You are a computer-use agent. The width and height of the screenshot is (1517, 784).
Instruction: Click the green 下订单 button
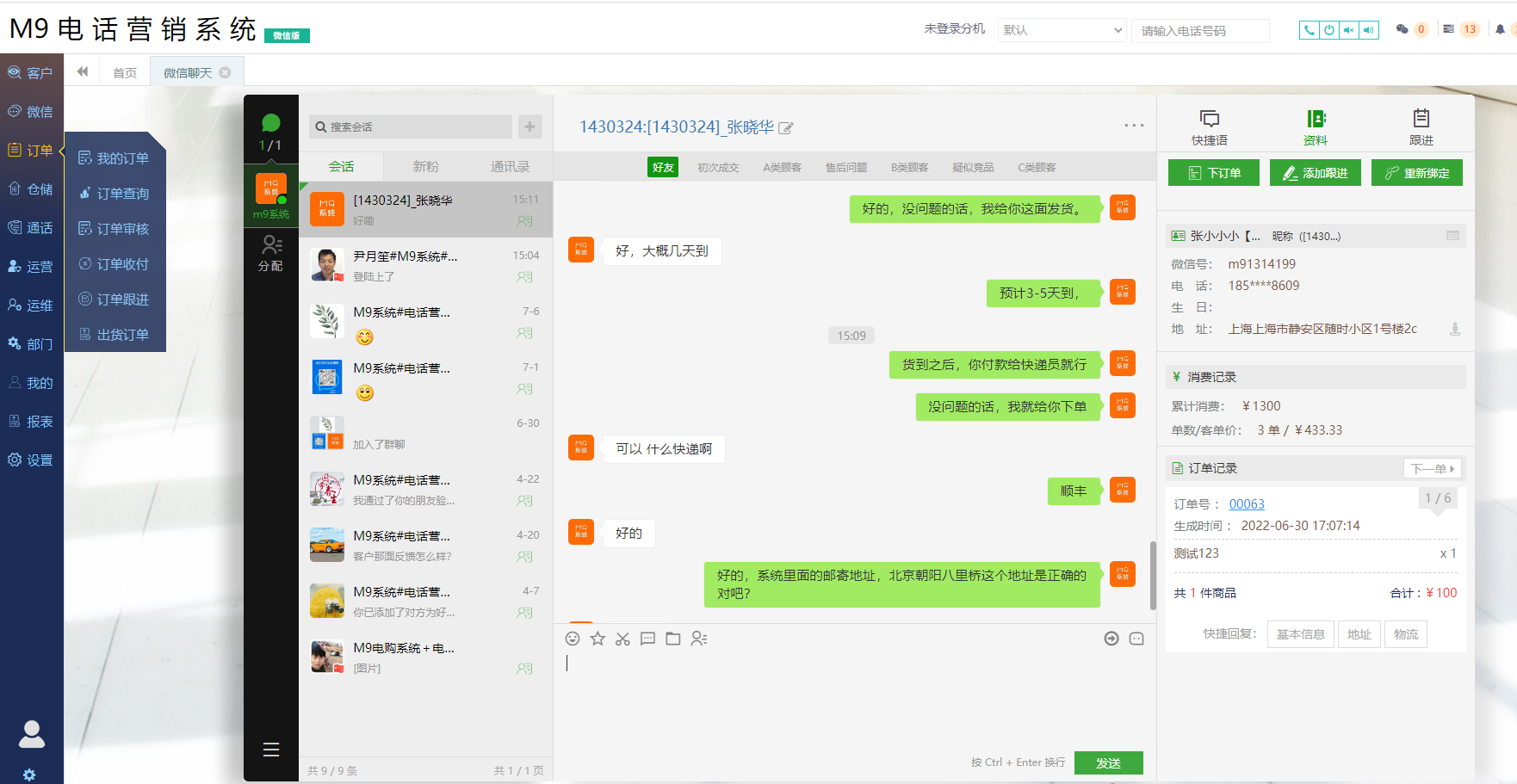point(1214,173)
